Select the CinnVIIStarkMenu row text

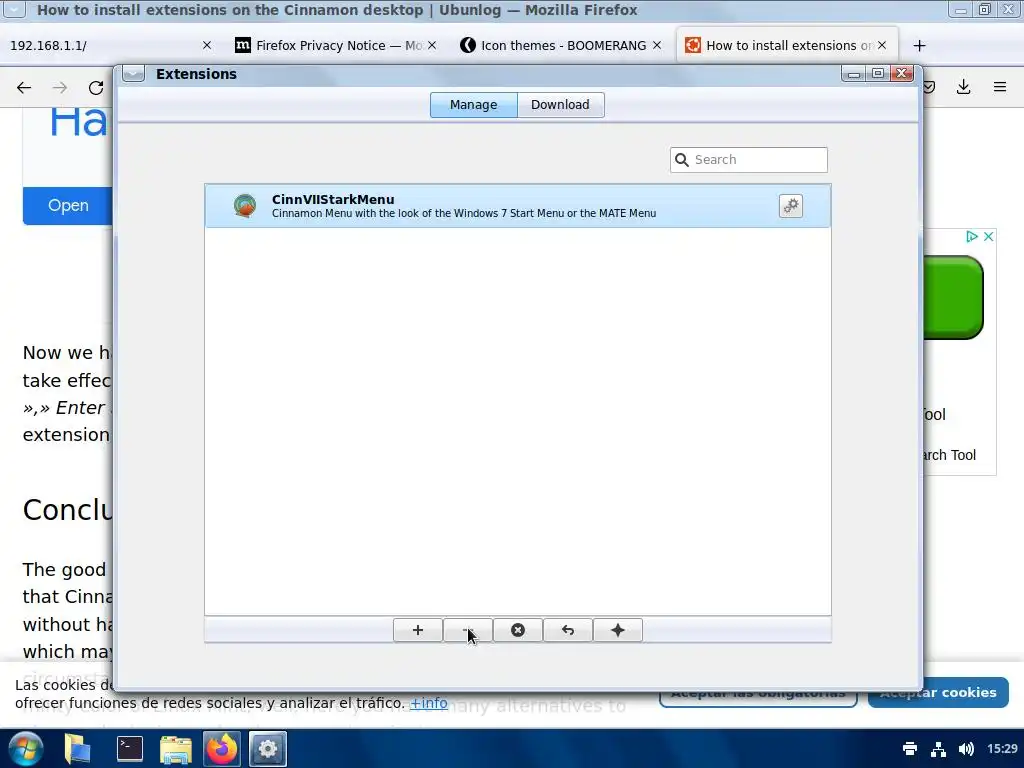464,206
